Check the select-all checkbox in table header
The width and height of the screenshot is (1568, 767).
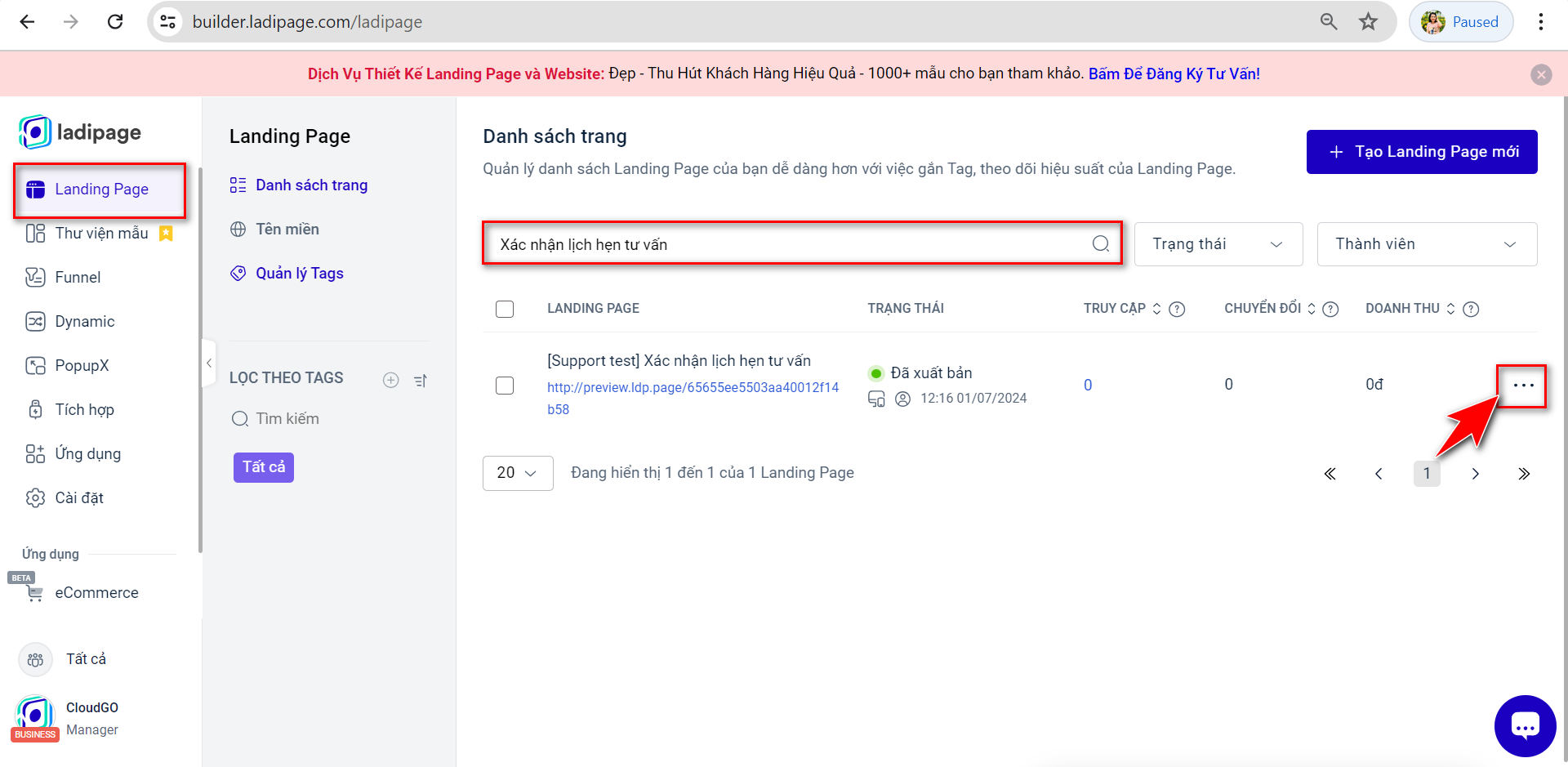[505, 309]
